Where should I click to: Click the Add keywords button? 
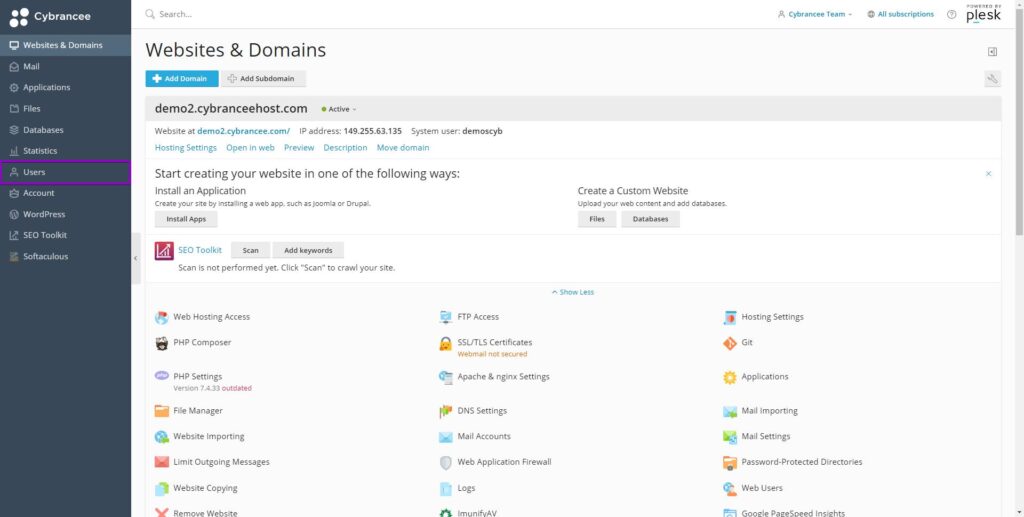tap(308, 251)
